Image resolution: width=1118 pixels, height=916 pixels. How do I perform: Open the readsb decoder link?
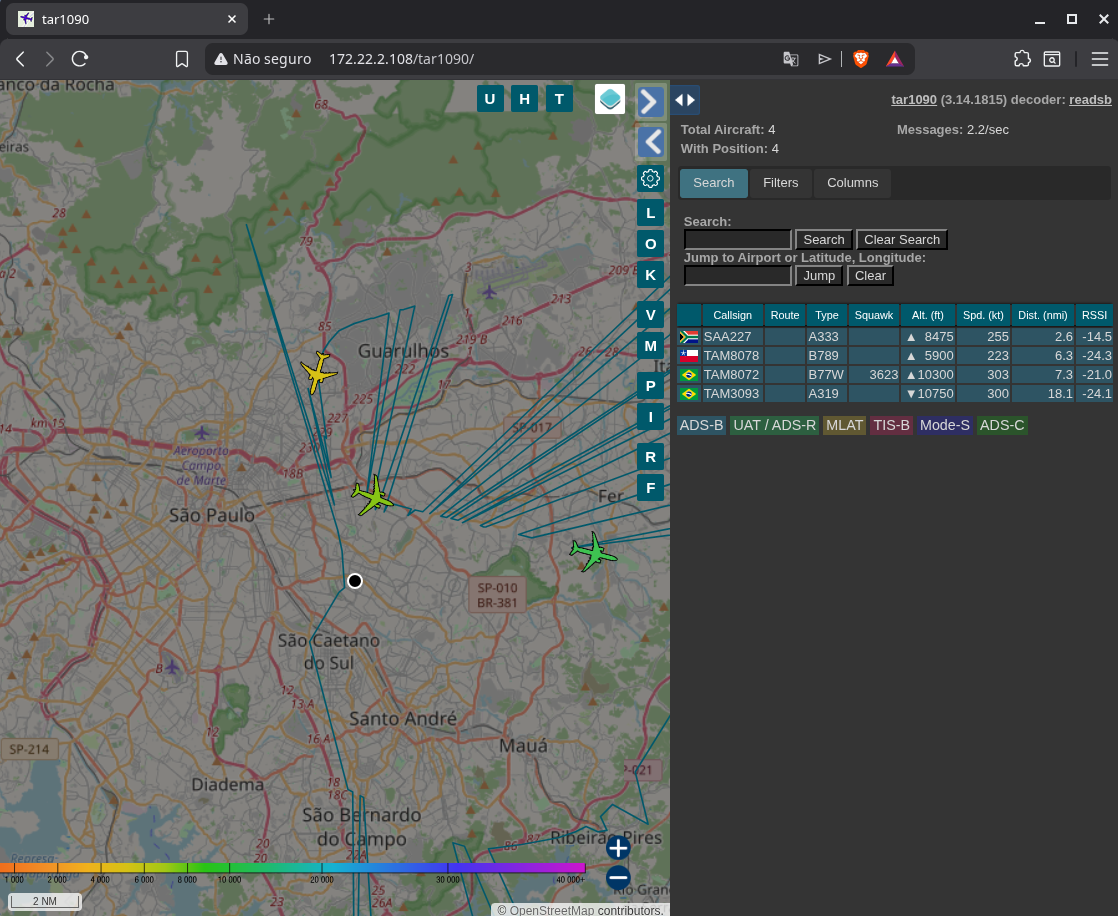coord(1090,100)
